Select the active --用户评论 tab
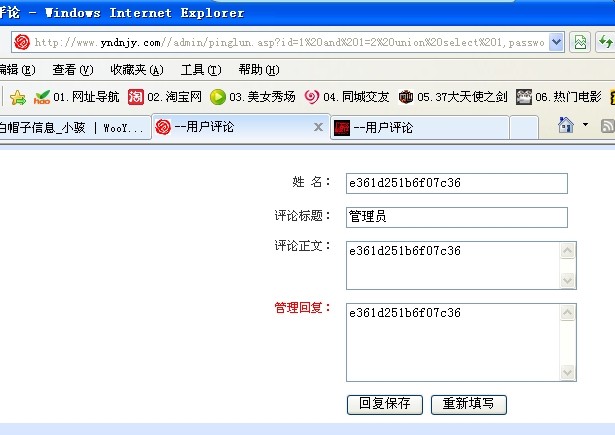The width and height of the screenshot is (615, 435). (240, 127)
